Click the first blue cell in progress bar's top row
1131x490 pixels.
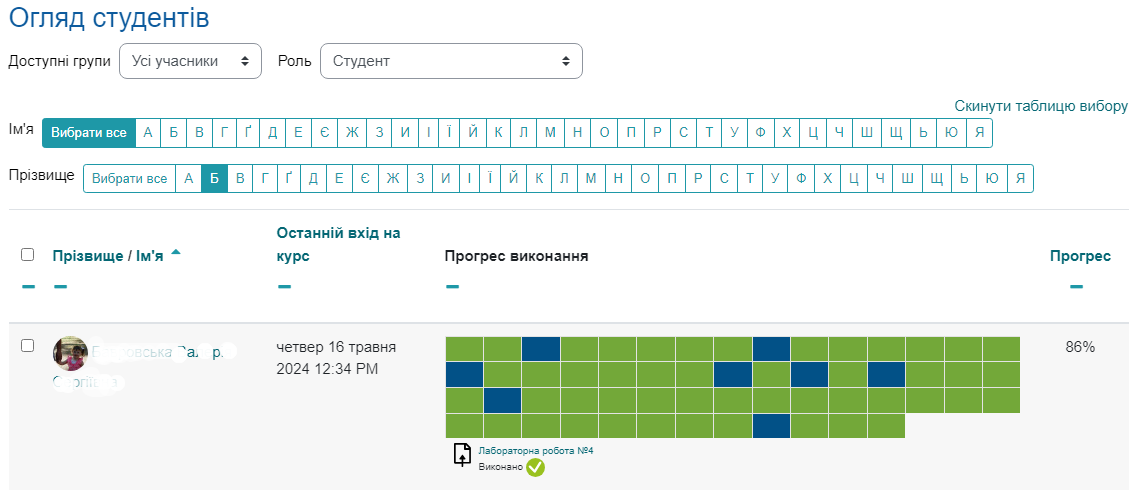541,348
